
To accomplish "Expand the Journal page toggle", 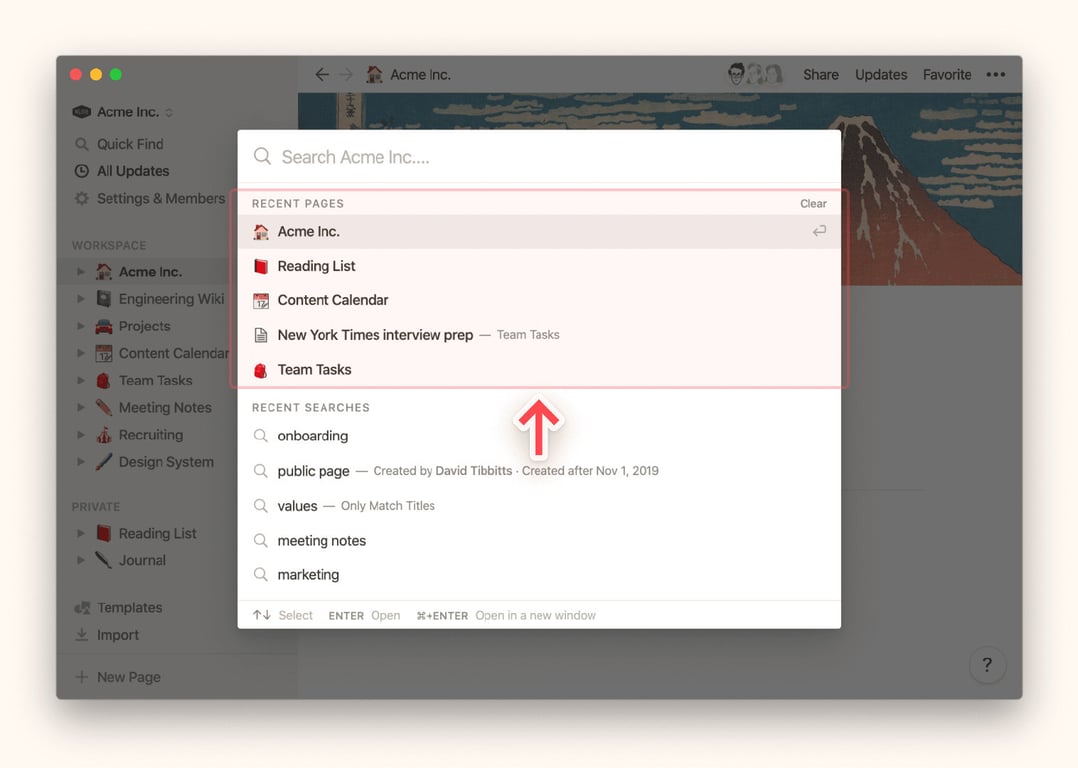I will click(x=81, y=561).
